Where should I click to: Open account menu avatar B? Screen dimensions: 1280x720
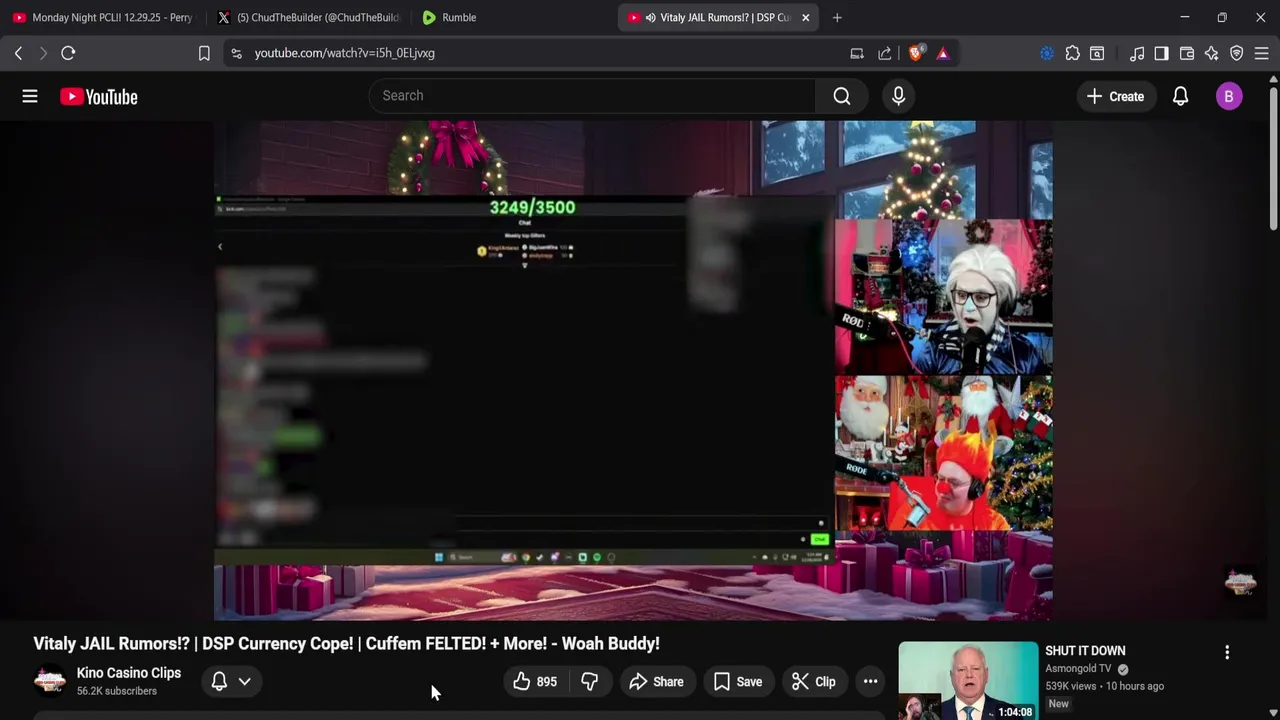(x=1229, y=96)
